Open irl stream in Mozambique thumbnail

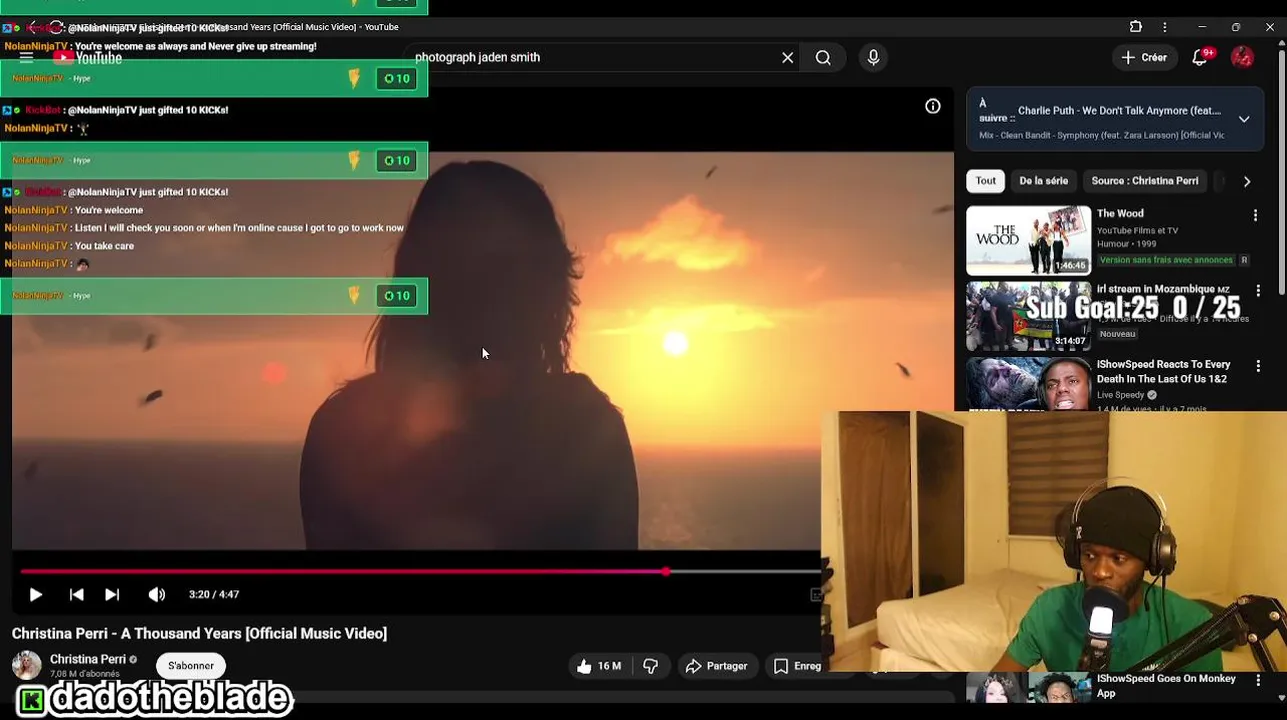coord(1028,316)
